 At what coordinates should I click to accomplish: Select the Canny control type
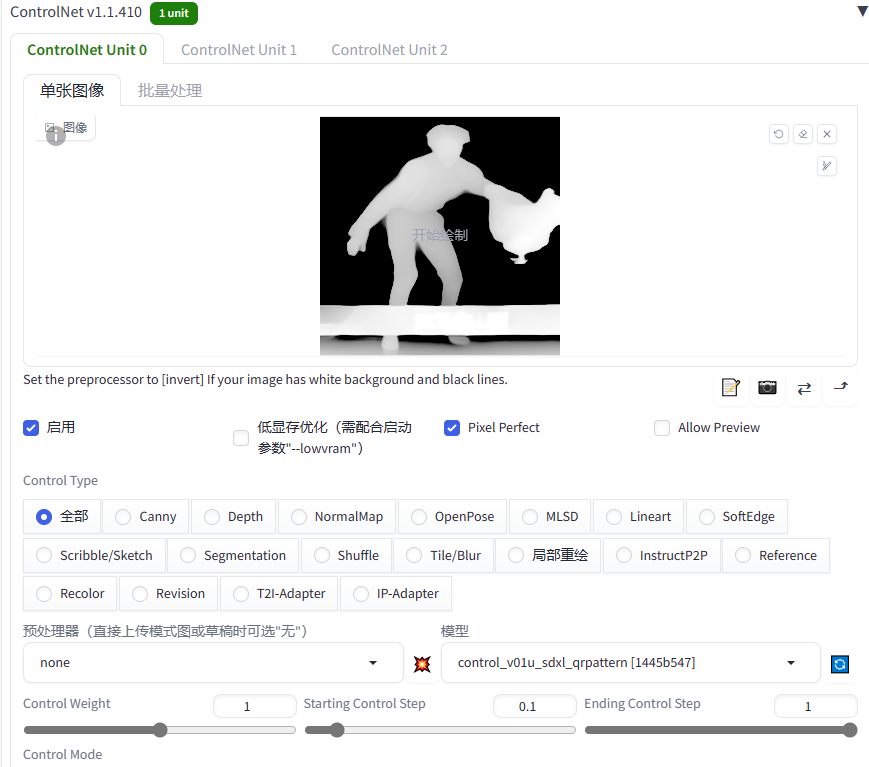[146, 517]
